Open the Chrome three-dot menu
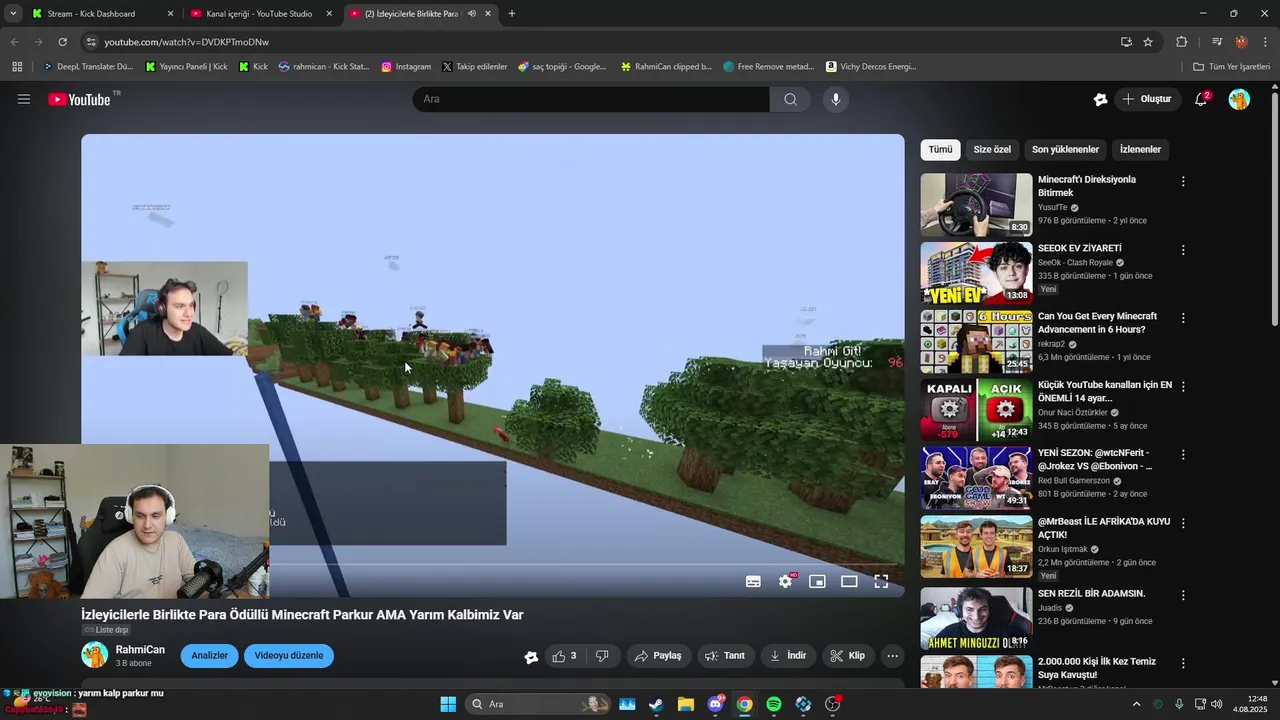 [1265, 42]
